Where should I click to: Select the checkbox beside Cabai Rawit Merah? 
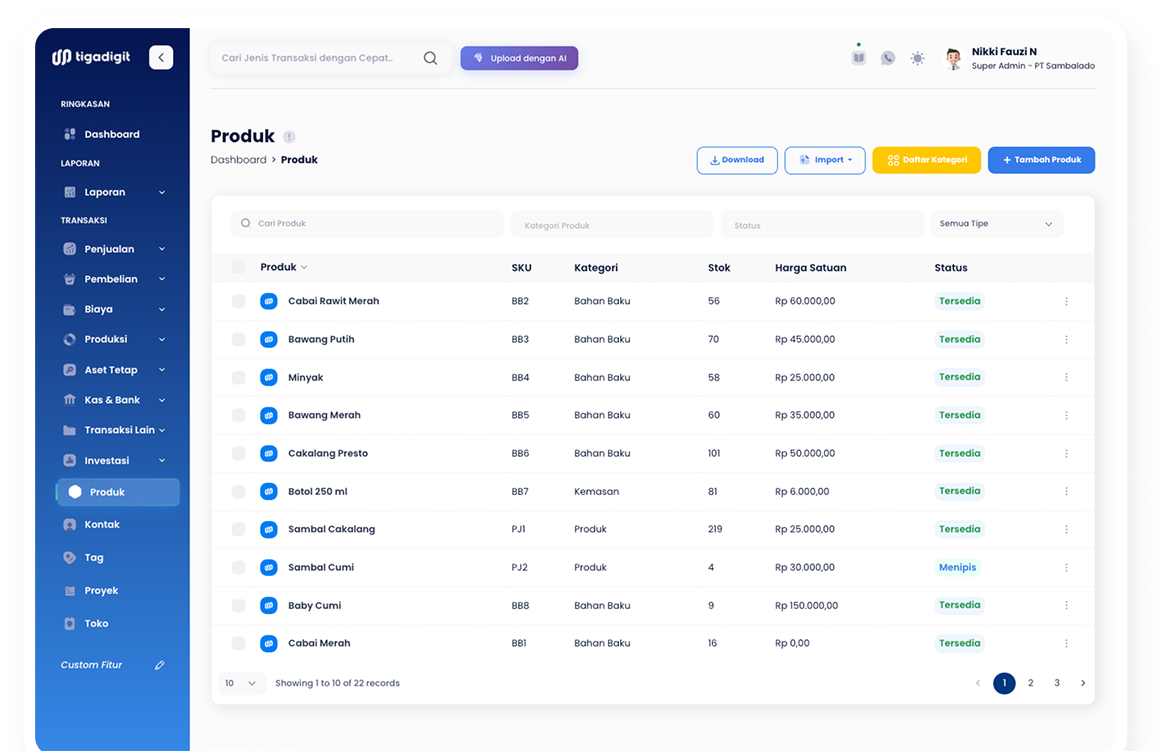pyautogui.click(x=238, y=301)
